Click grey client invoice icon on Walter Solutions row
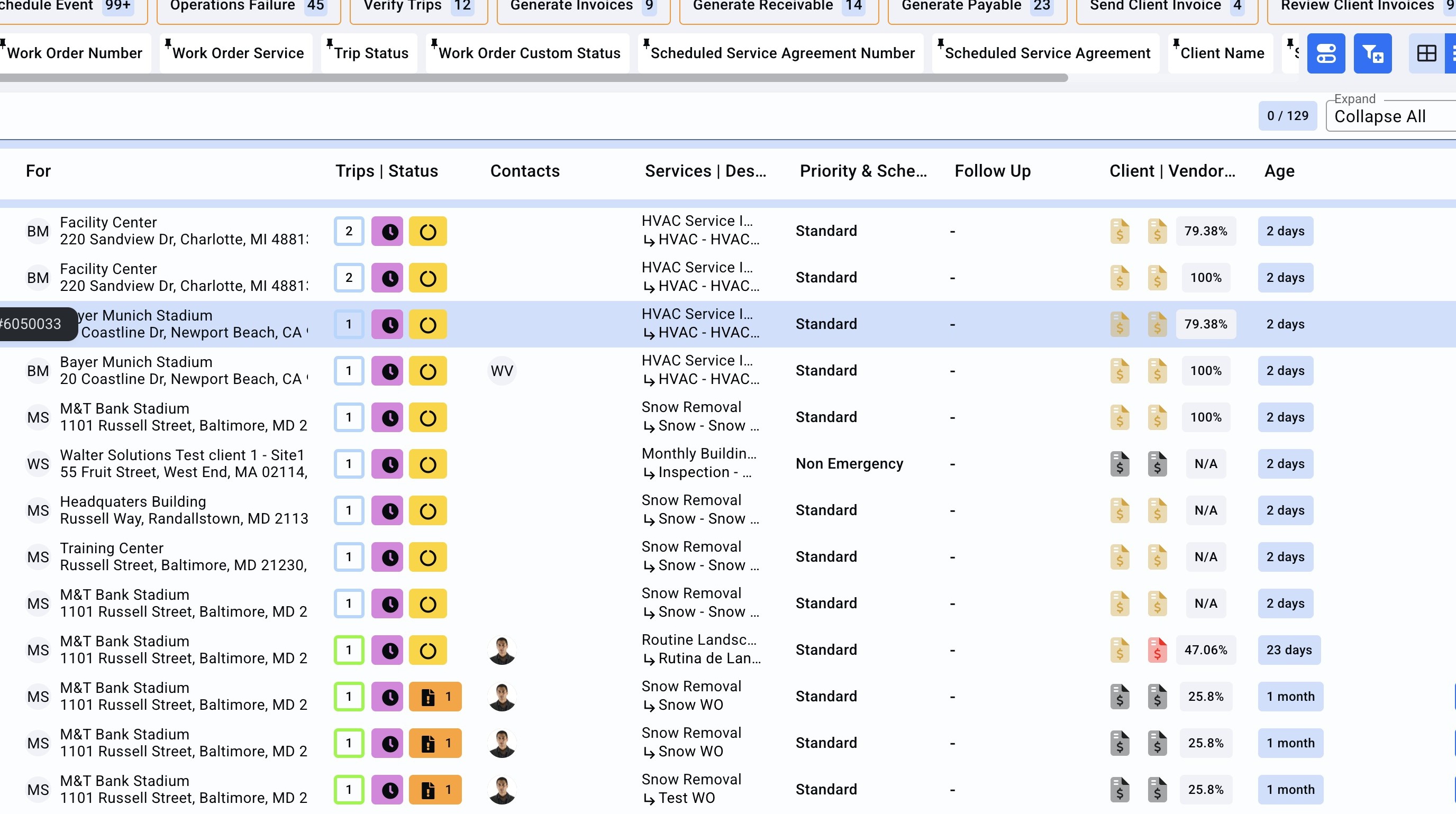Image resolution: width=1456 pixels, height=814 pixels. pos(1119,464)
